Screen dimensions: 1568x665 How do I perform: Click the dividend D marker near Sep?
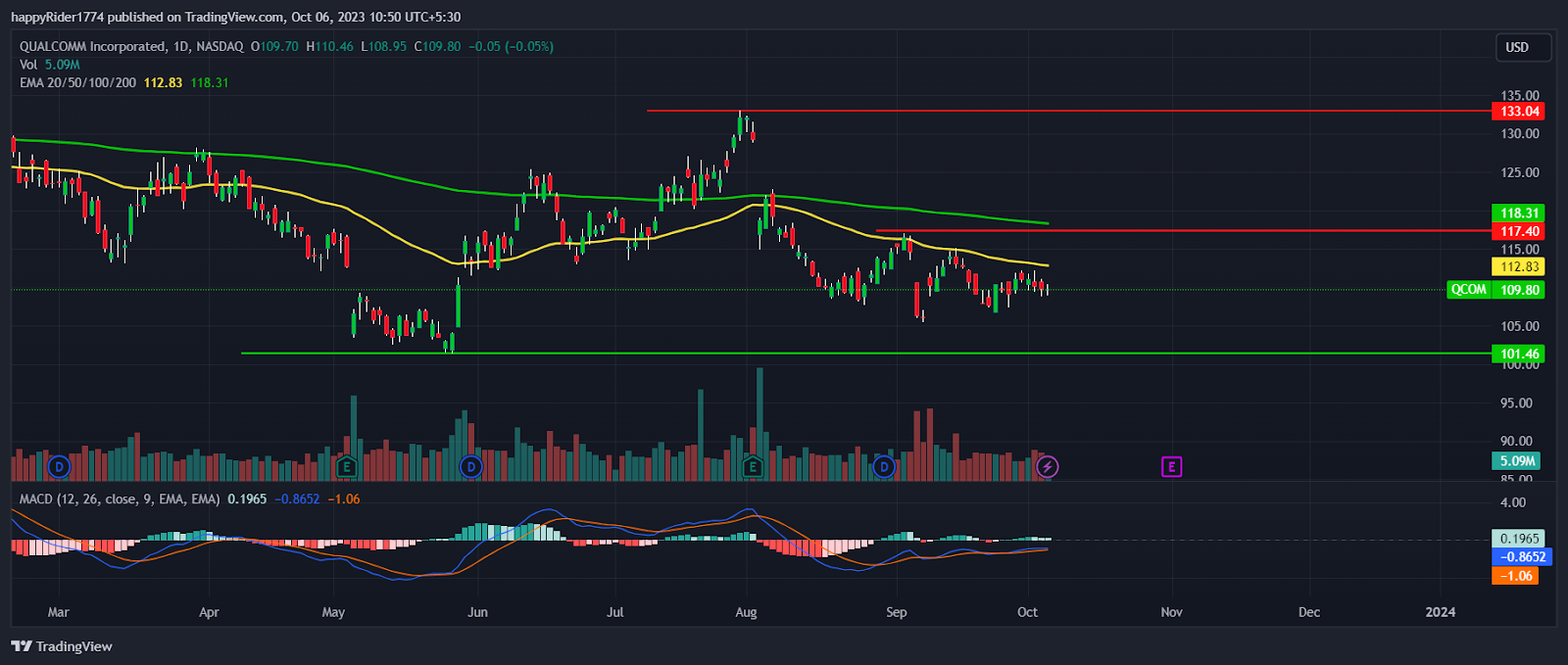point(885,467)
